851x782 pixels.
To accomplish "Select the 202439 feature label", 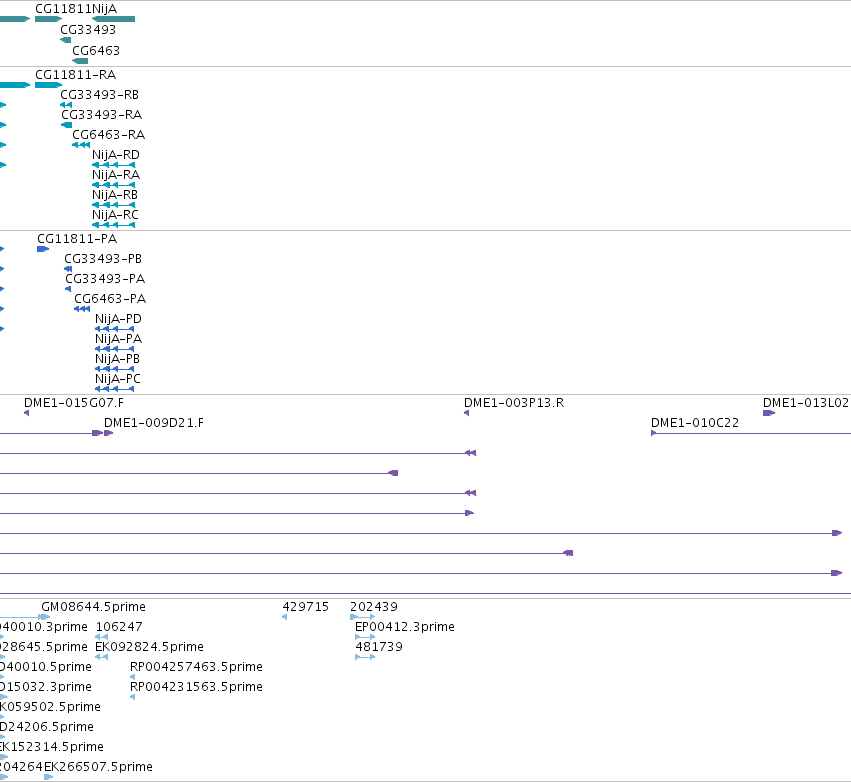I will click(x=374, y=607).
